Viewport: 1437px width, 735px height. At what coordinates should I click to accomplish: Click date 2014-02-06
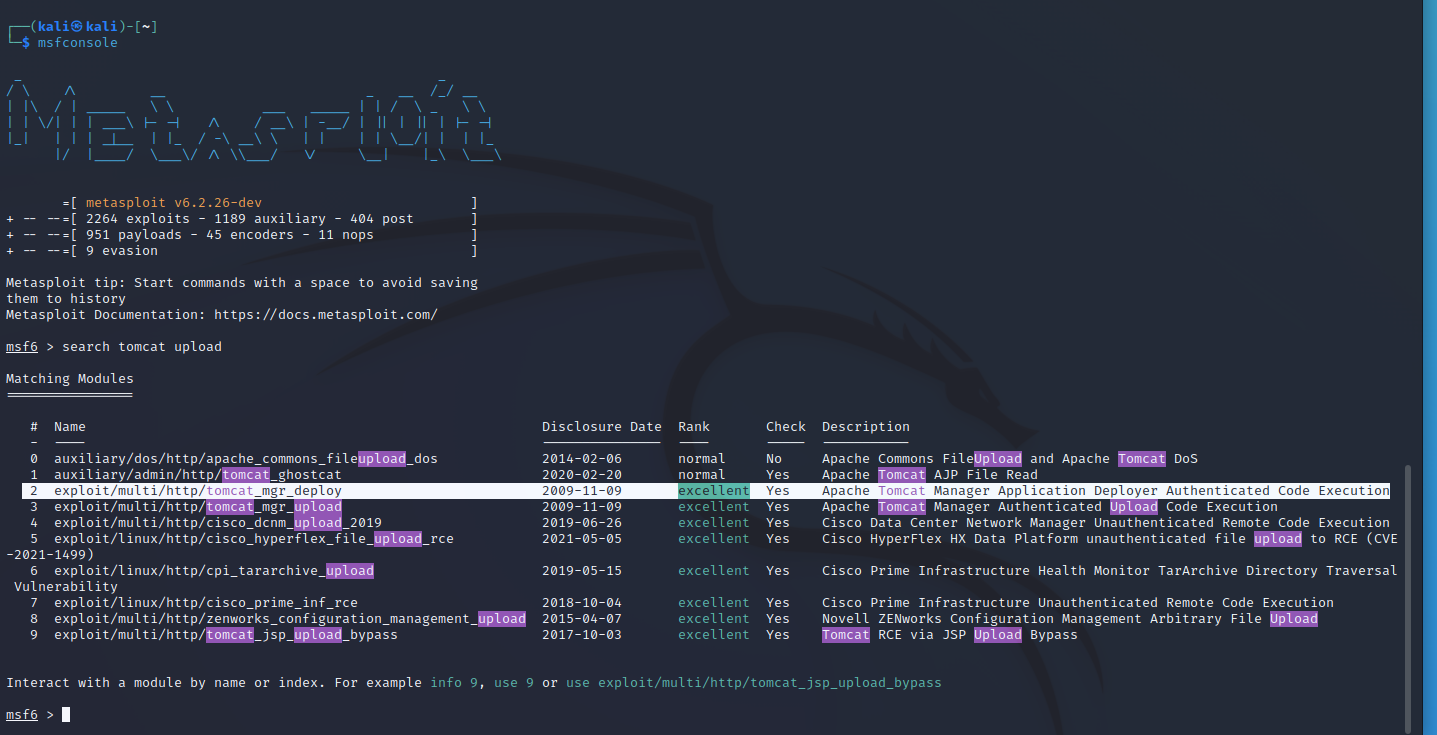pos(582,459)
